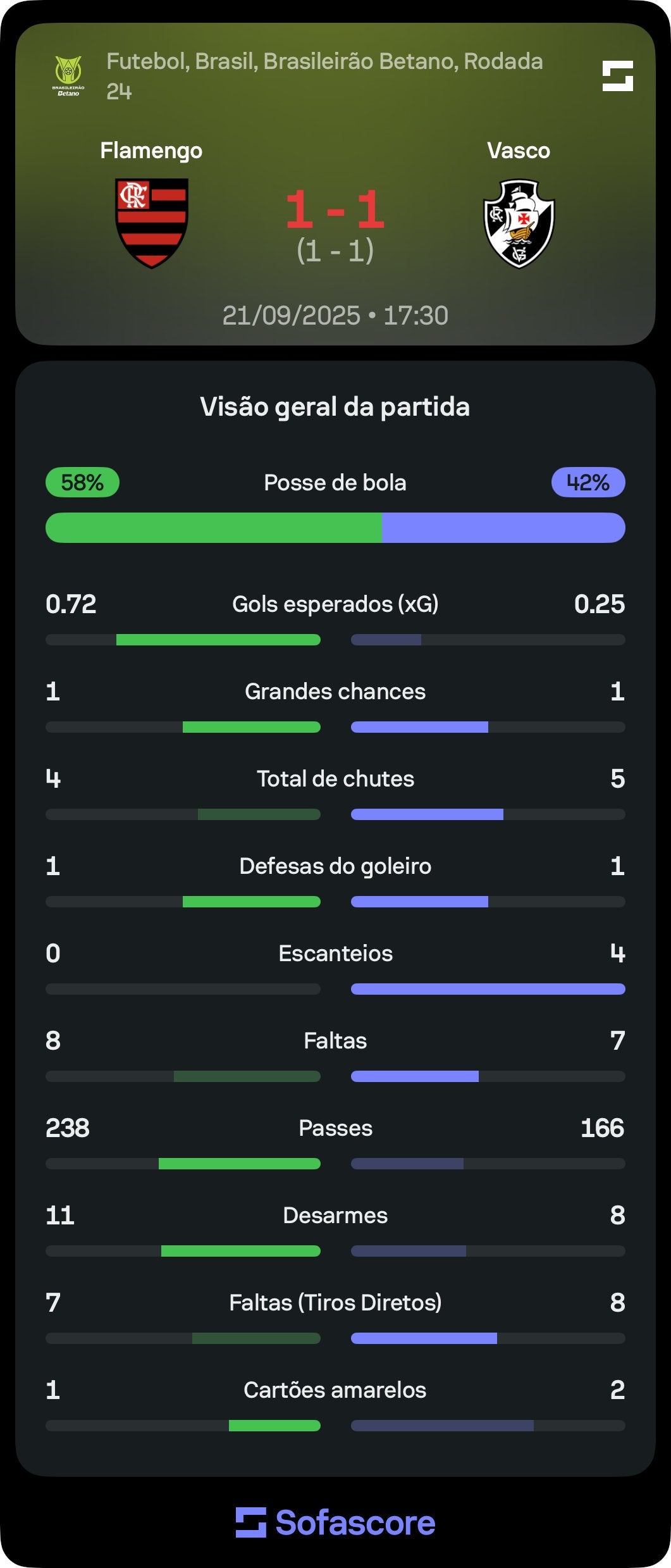Click the Vasco team name
The width and height of the screenshot is (671, 1568).
519,151
